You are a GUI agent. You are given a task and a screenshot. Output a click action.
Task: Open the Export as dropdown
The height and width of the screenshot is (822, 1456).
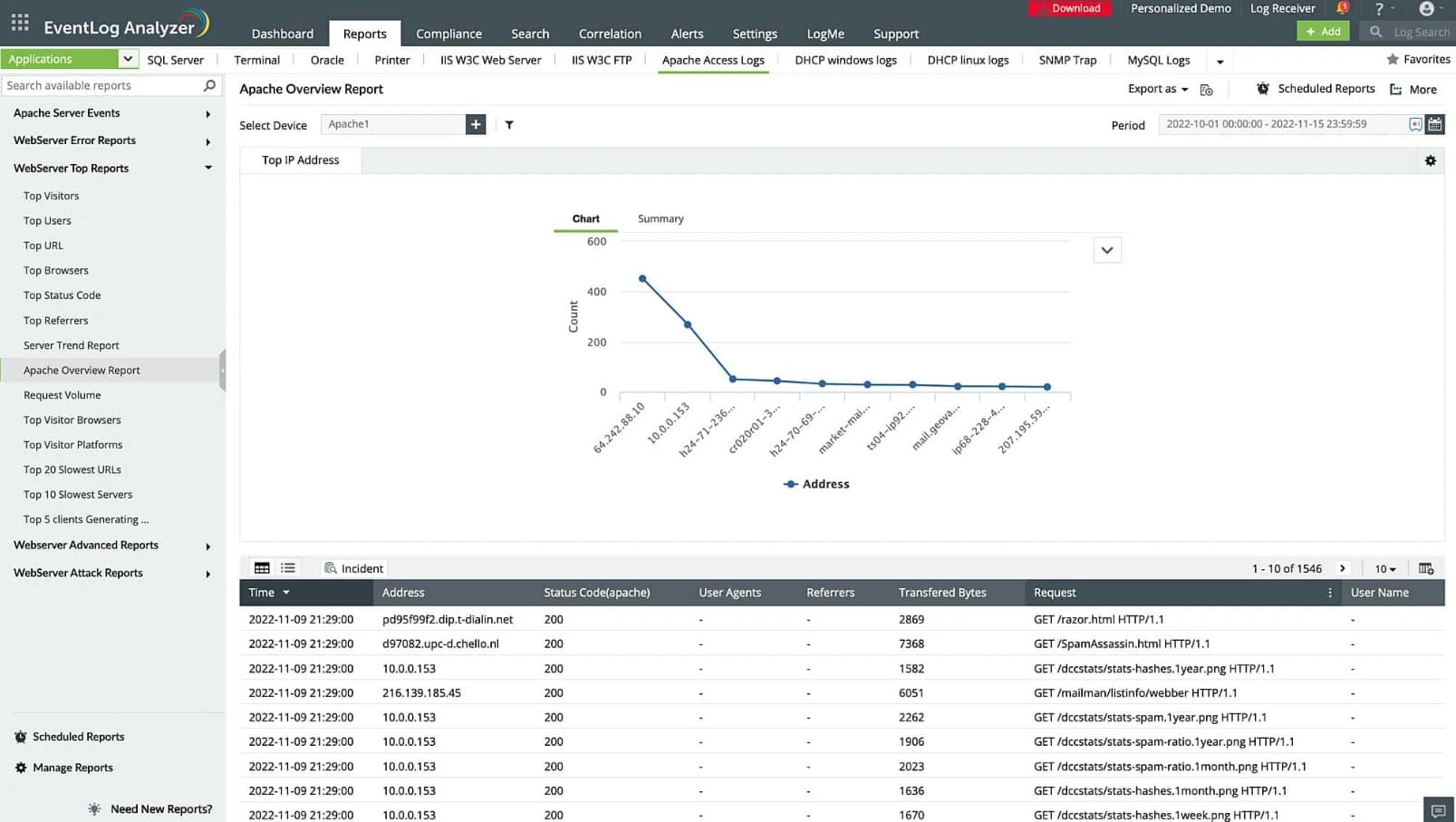(1157, 89)
